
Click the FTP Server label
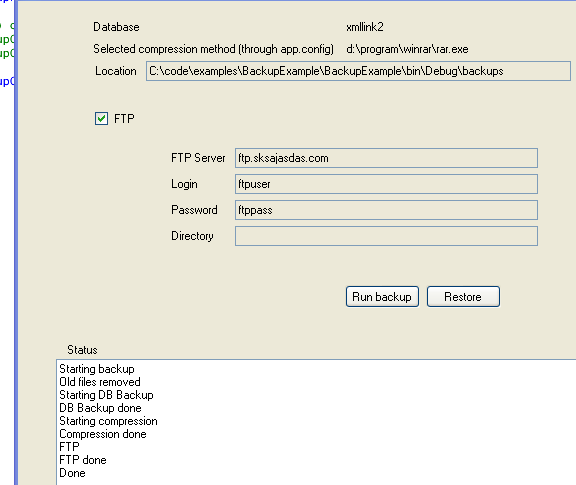coord(198,158)
